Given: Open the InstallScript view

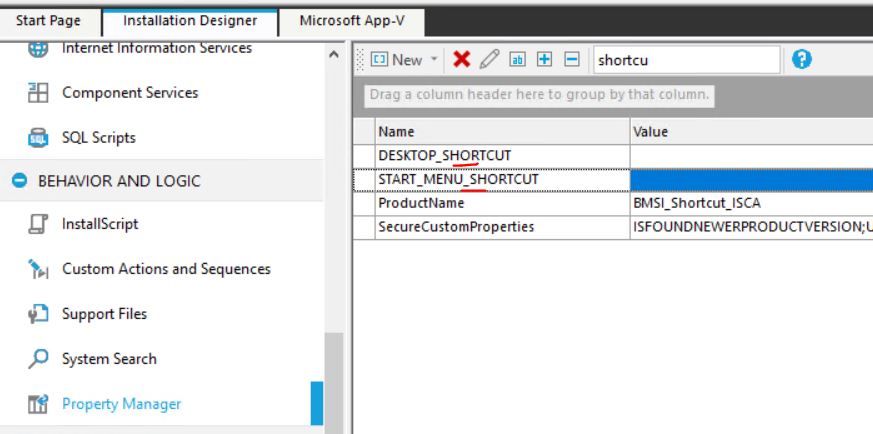Looking at the screenshot, I should (100, 224).
